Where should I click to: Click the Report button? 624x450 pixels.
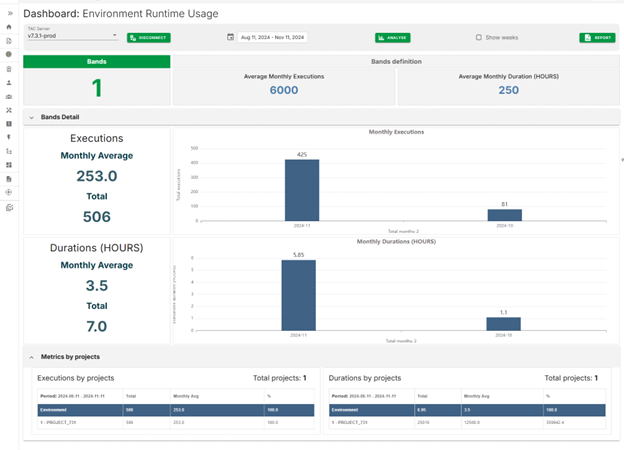pyautogui.click(x=597, y=37)
